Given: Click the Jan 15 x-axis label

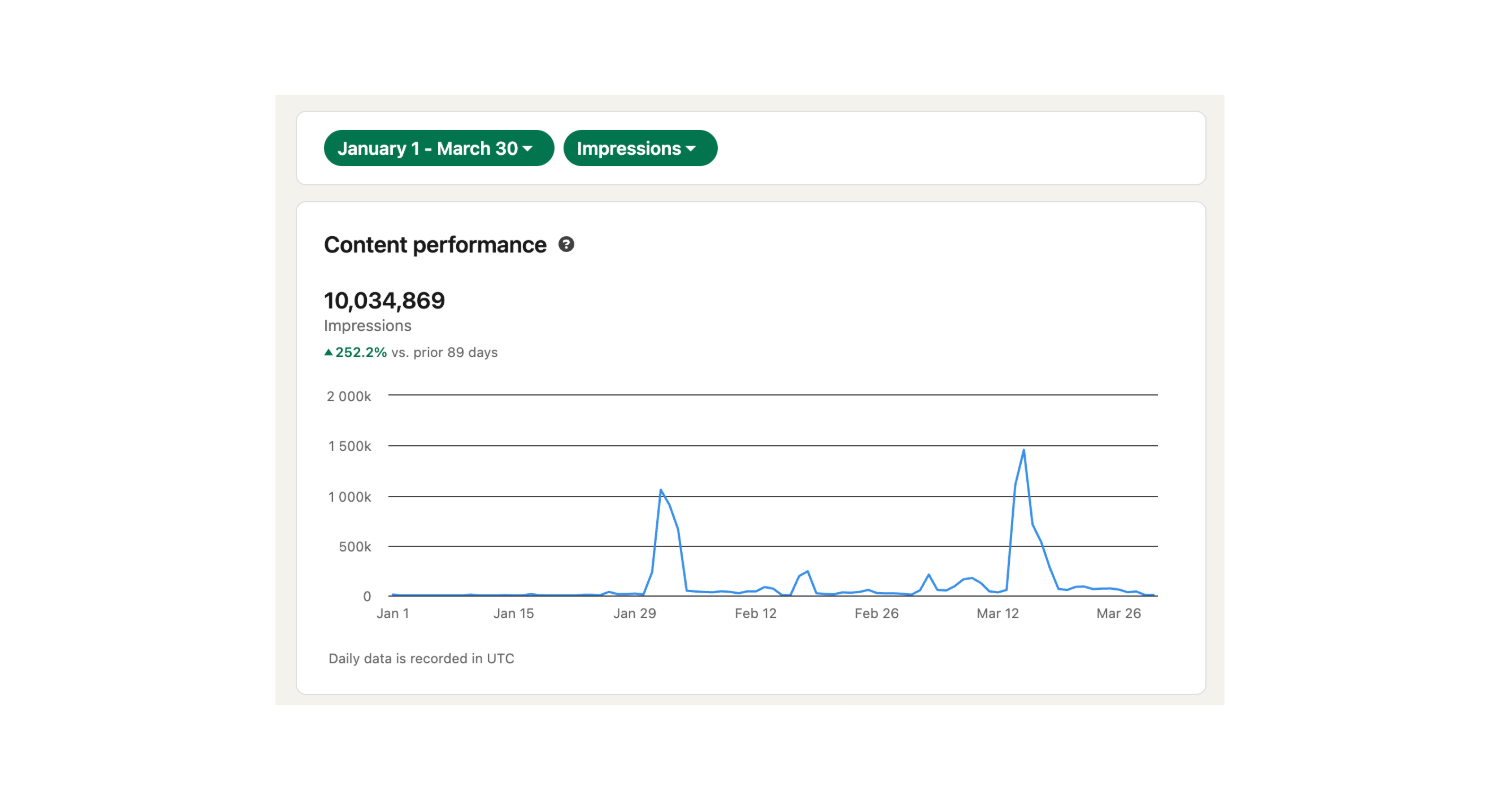Looking at the screenshot, I should tap(513, 614).
